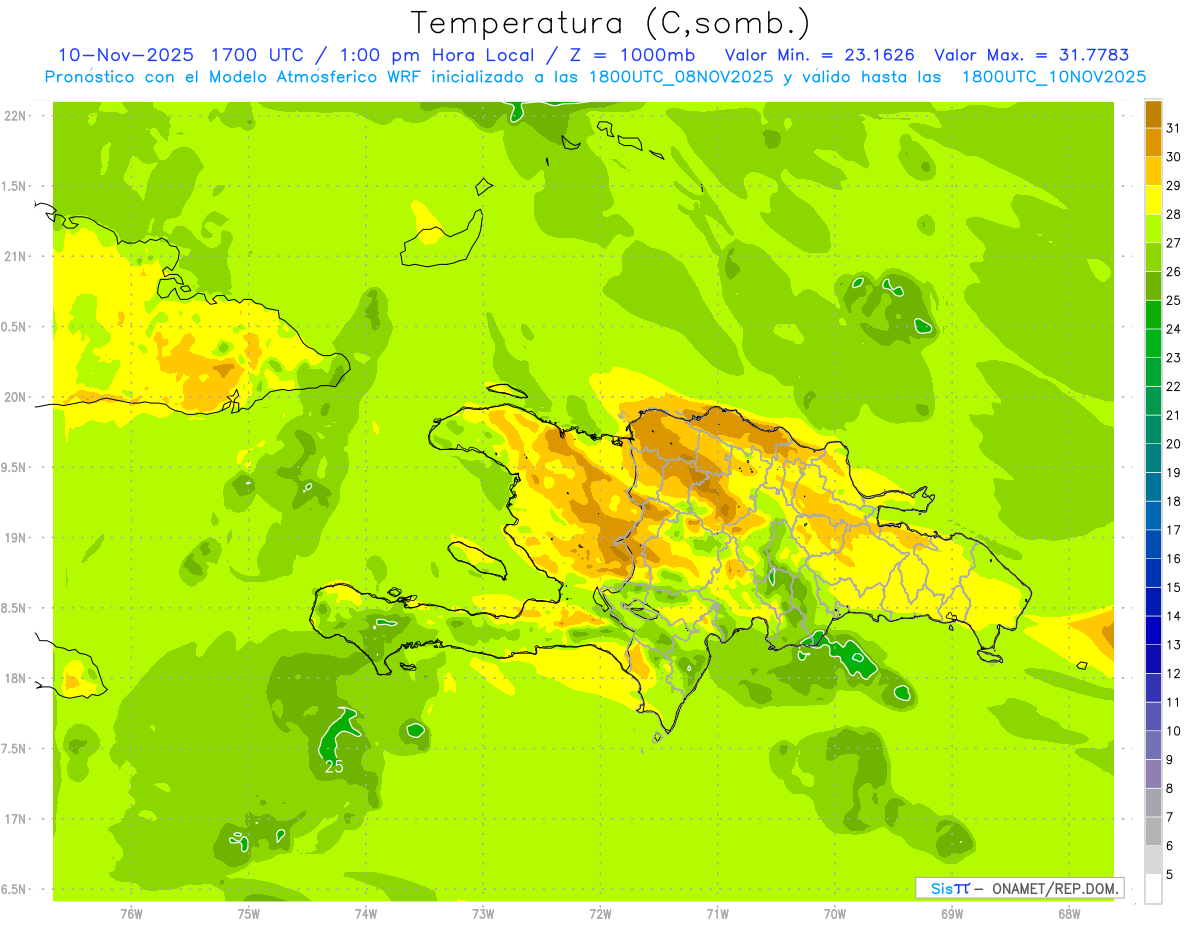Click the brown swatch above the 31 label
1200x927 pixels.
tap(1153, 114)
